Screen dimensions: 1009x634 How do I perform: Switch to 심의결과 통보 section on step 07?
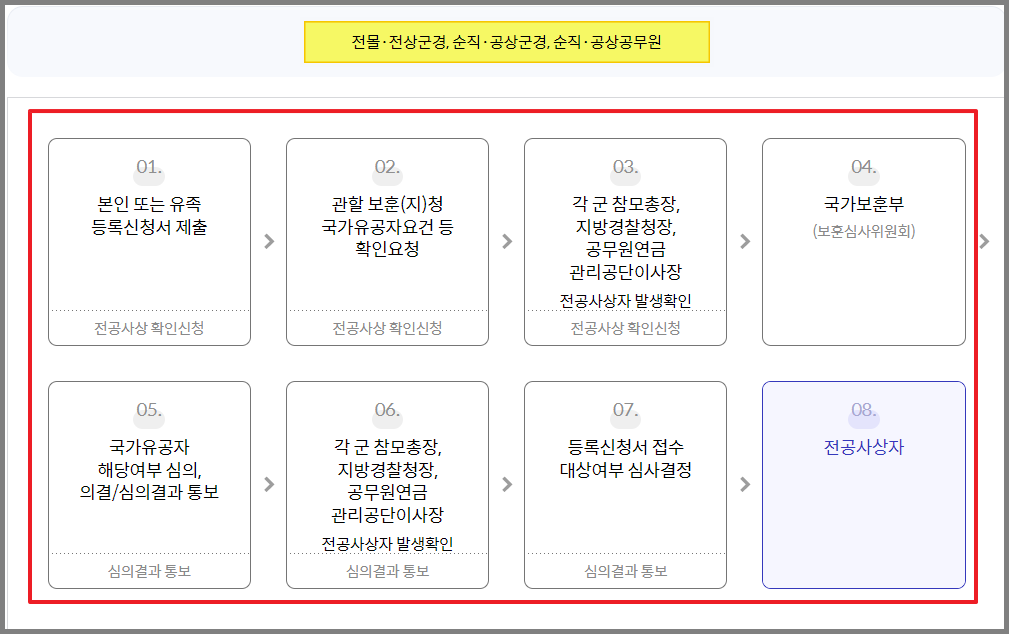point(625,571)
